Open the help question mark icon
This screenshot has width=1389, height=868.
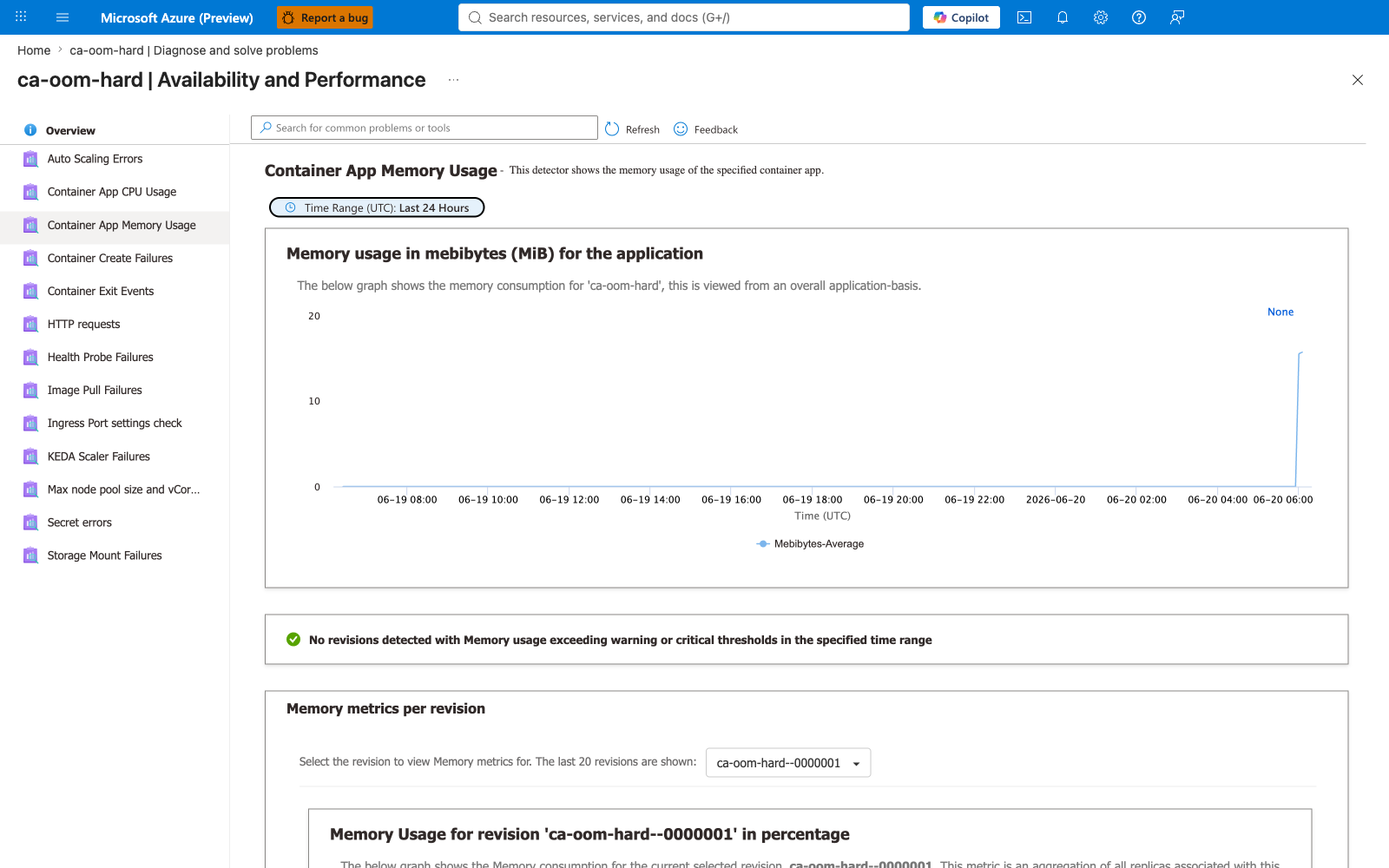(1139, 17)
